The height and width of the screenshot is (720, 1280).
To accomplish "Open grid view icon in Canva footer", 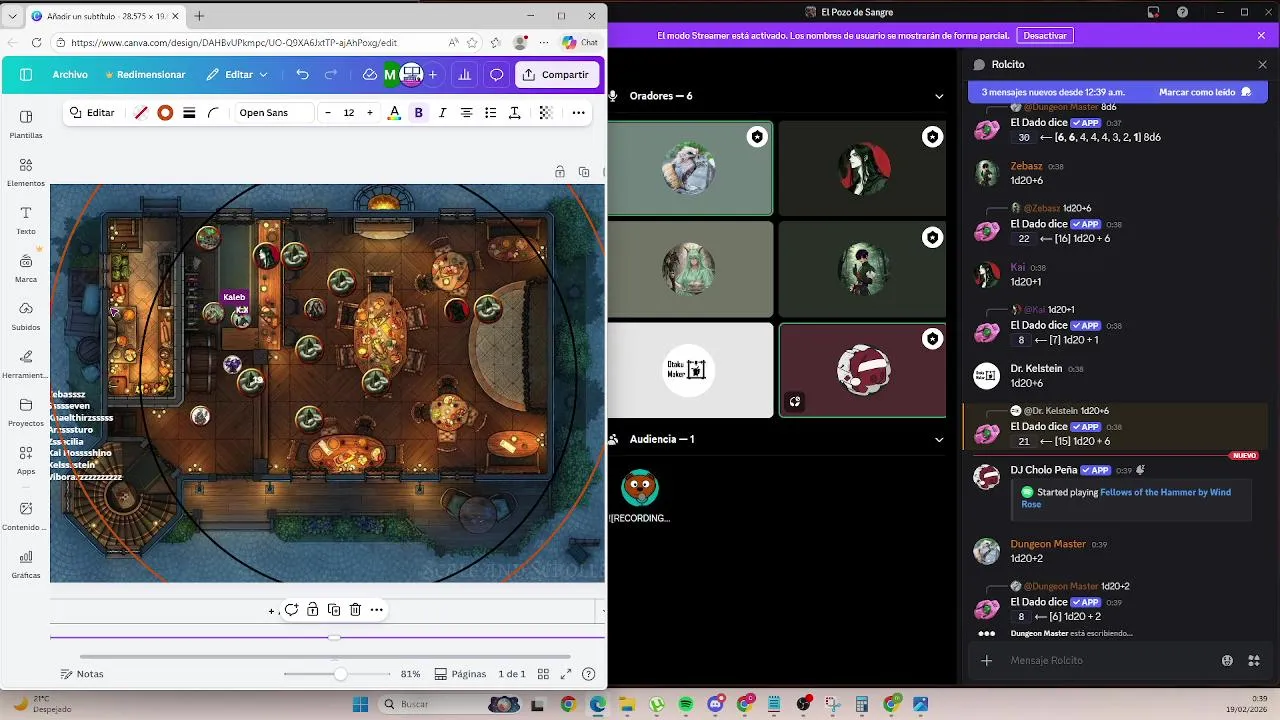I will 543,674.
